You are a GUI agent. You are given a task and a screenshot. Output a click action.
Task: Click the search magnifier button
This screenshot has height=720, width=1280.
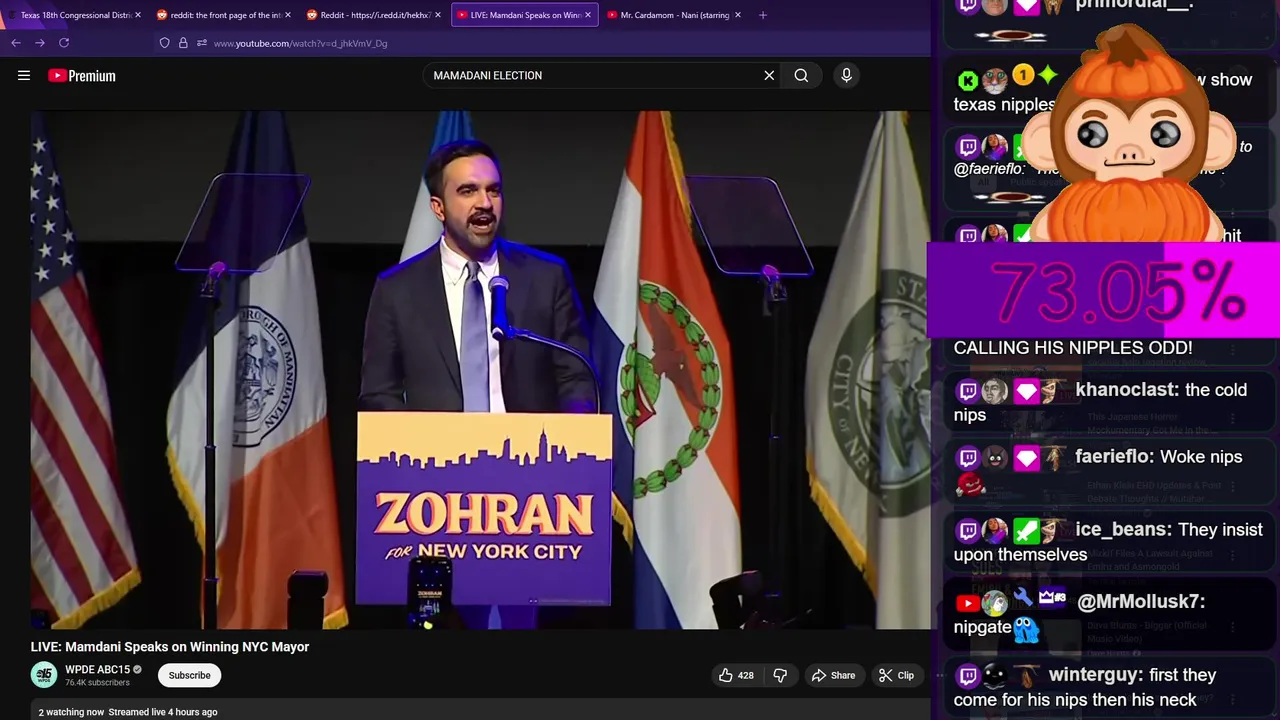[x=801, y=75]
